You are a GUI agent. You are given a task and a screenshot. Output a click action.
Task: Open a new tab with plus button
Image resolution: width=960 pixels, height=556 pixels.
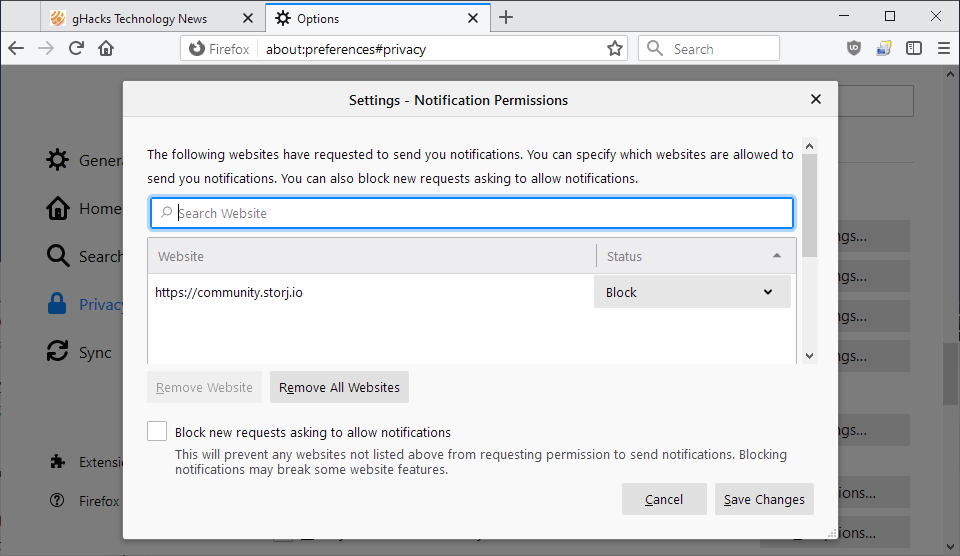506,18
